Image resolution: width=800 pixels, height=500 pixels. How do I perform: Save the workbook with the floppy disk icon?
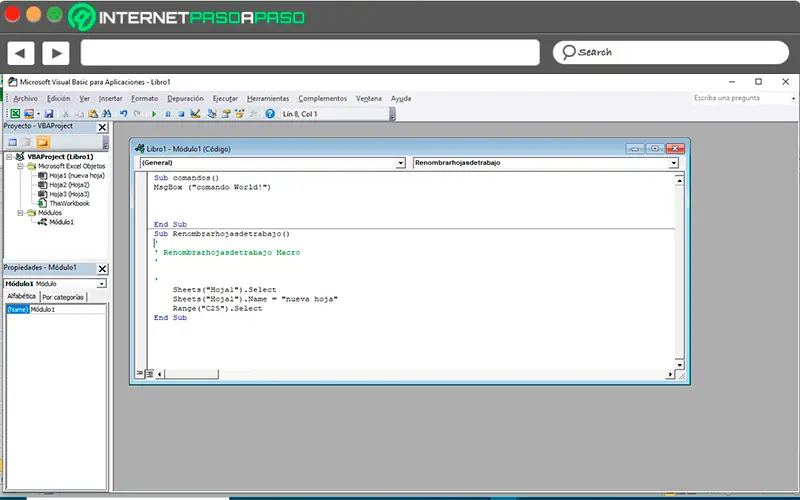49,114
